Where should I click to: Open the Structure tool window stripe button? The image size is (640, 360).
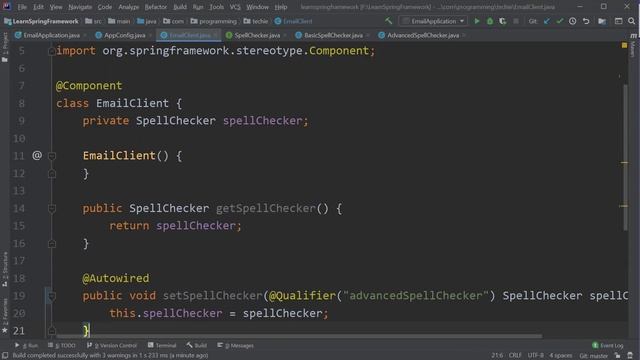tap(5, 269)
